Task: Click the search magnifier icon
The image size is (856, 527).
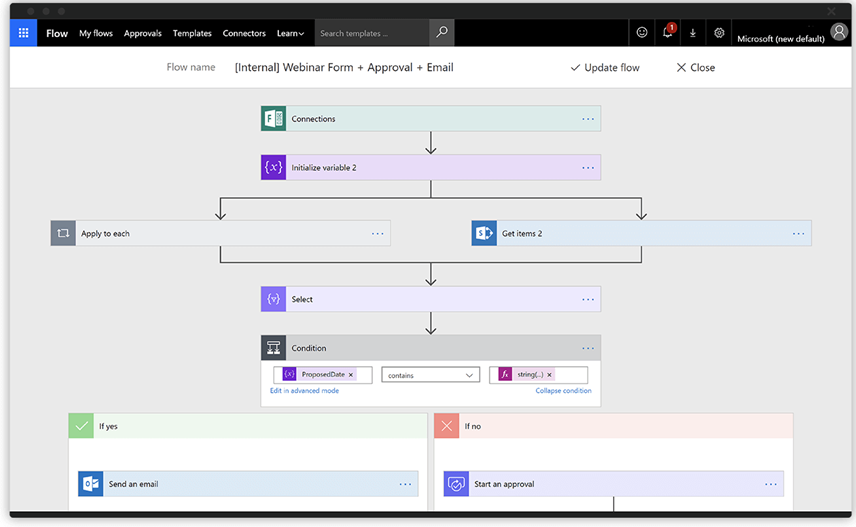Action: tap(442, 33)
